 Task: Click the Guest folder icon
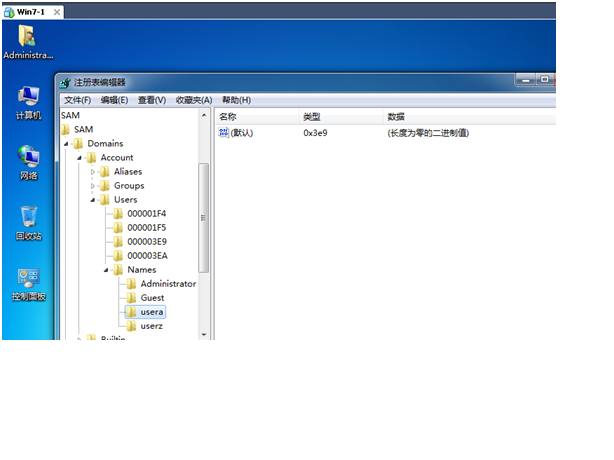click(x=131, y=298)
